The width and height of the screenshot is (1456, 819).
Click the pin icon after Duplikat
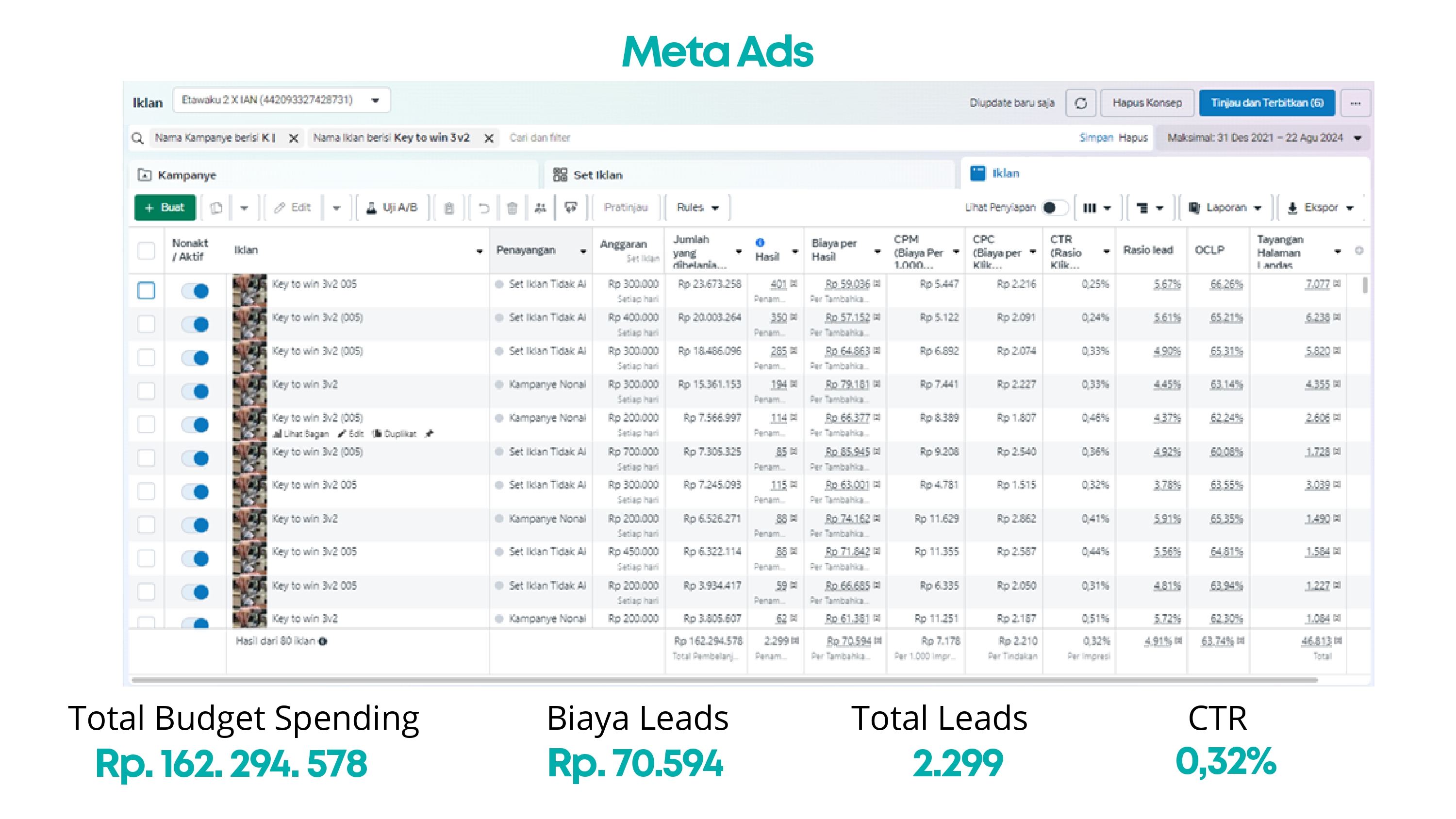coord(429,434)
